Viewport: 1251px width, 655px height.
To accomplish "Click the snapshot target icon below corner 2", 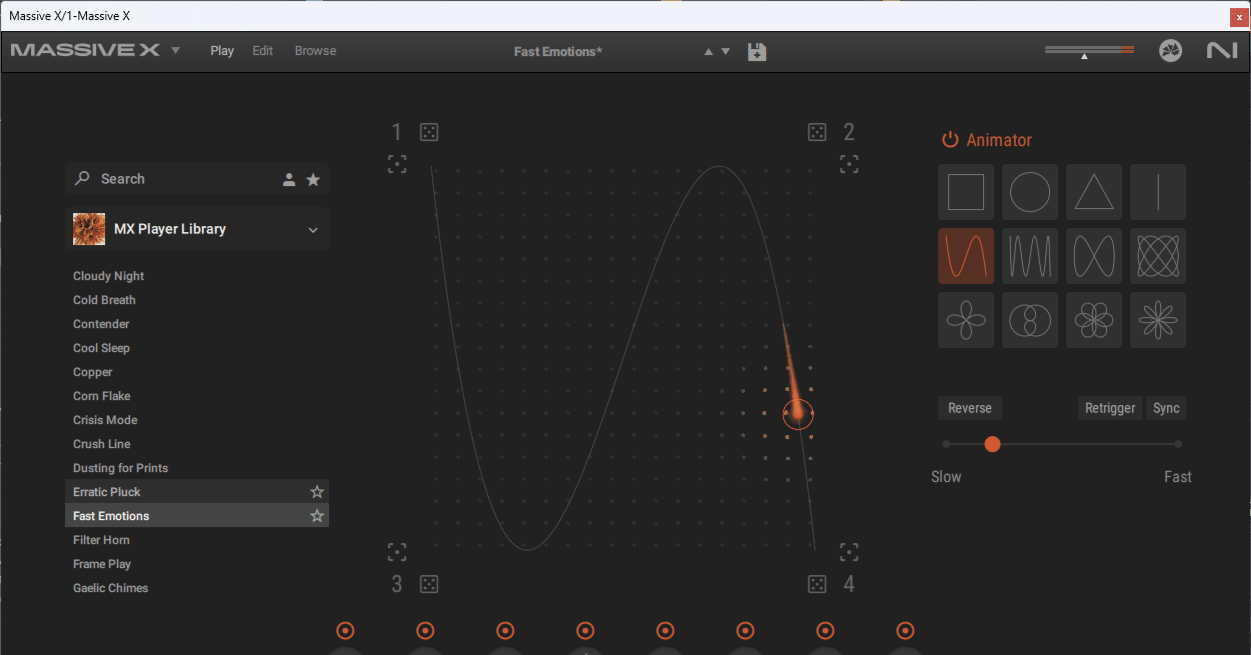I will coord(849,164).
